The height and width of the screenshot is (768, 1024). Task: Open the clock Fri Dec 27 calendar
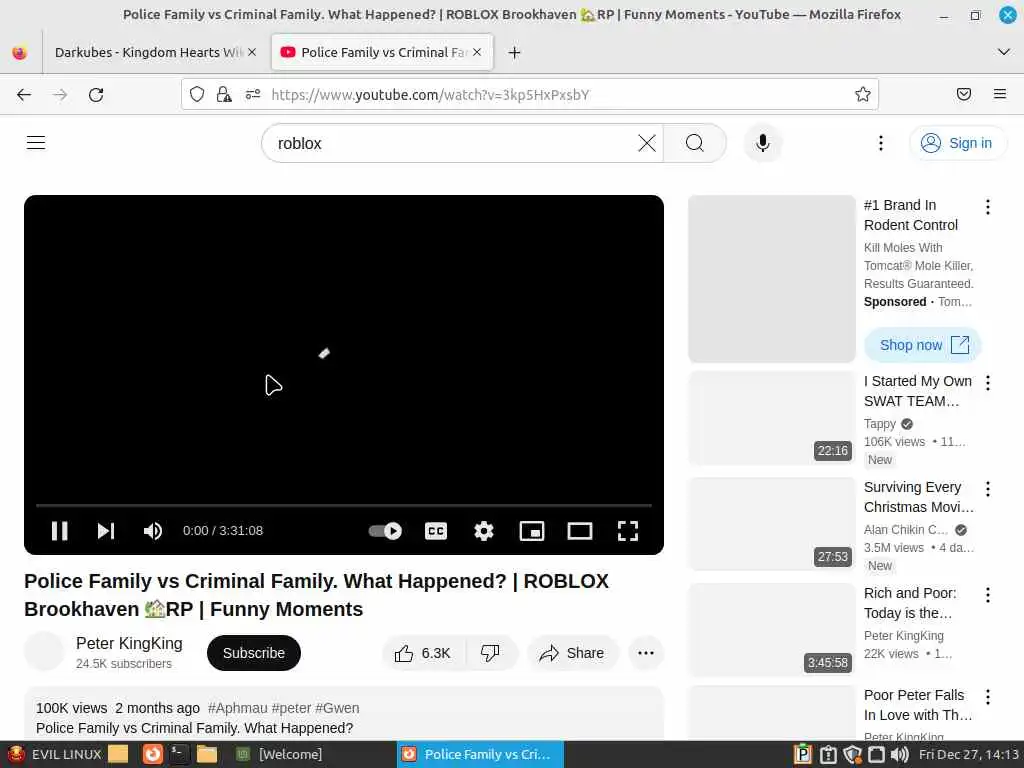coord(968,754)
